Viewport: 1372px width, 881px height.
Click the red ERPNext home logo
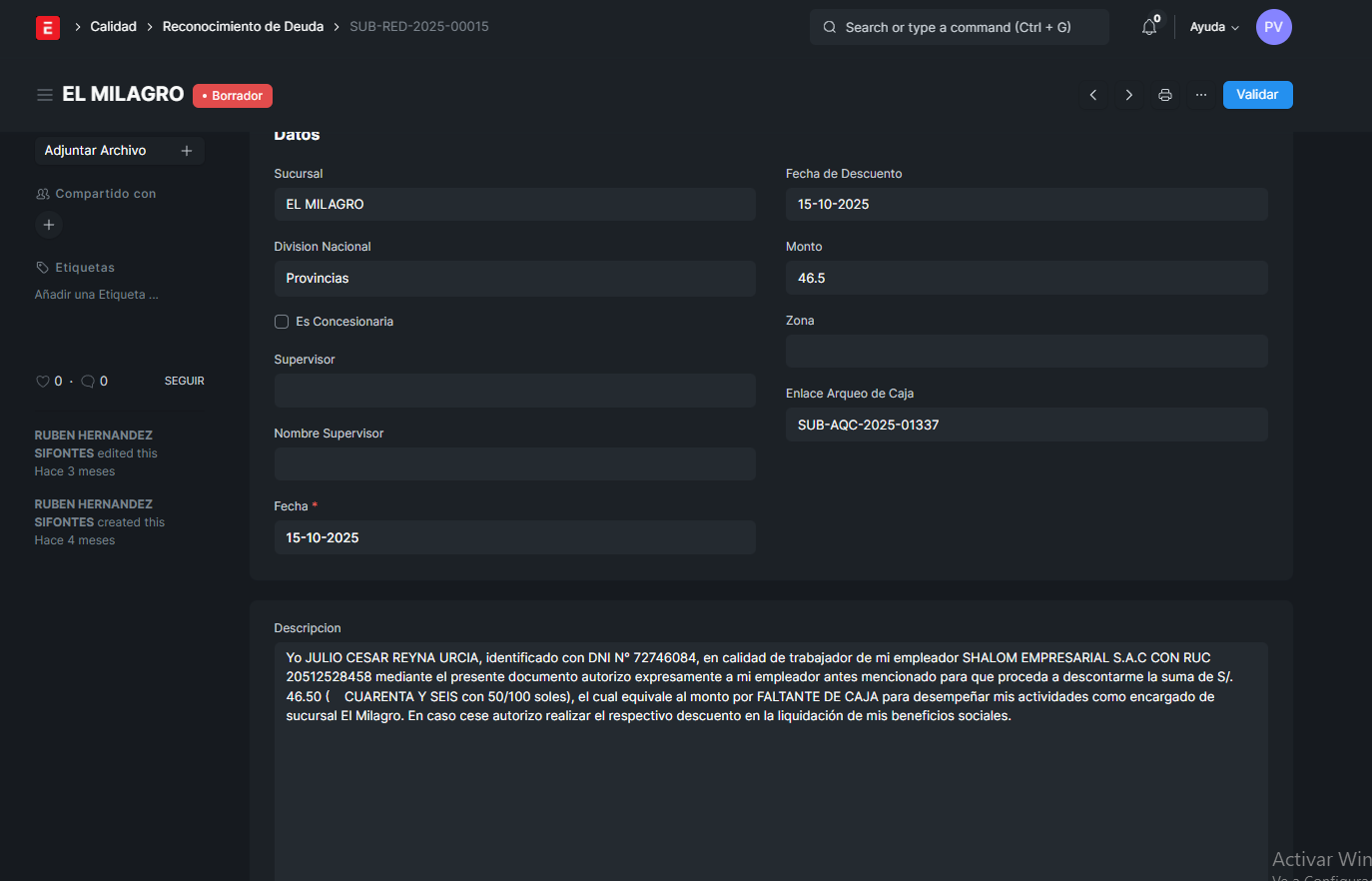click(47, 27)
